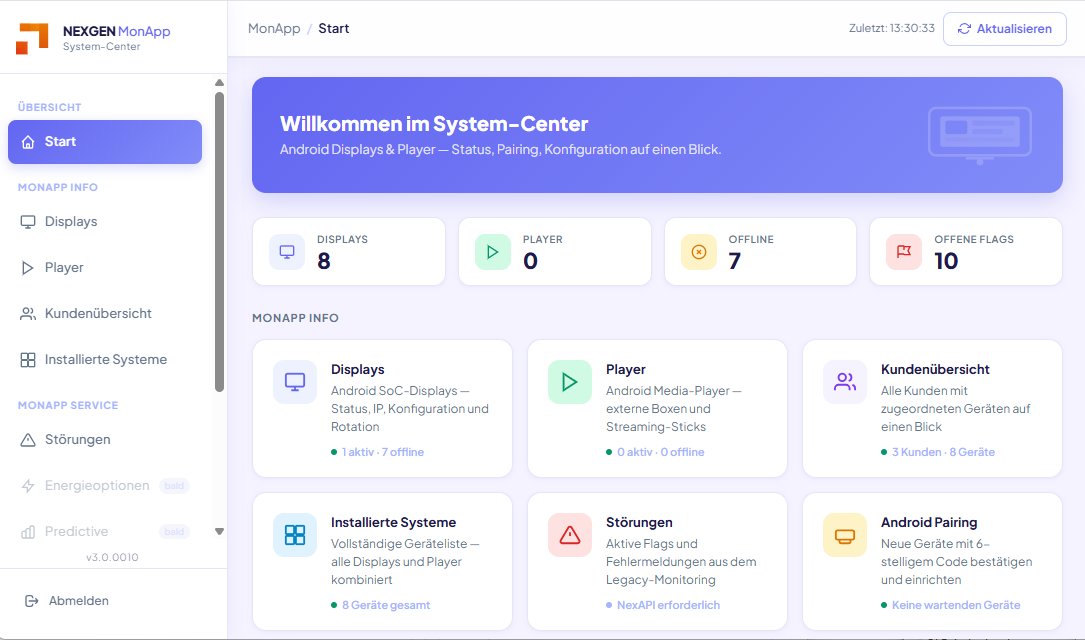1085x640 pixels.
Task: Click the '1 aktiv · 7 offline' status text
Action: click(x=382, y=452)
